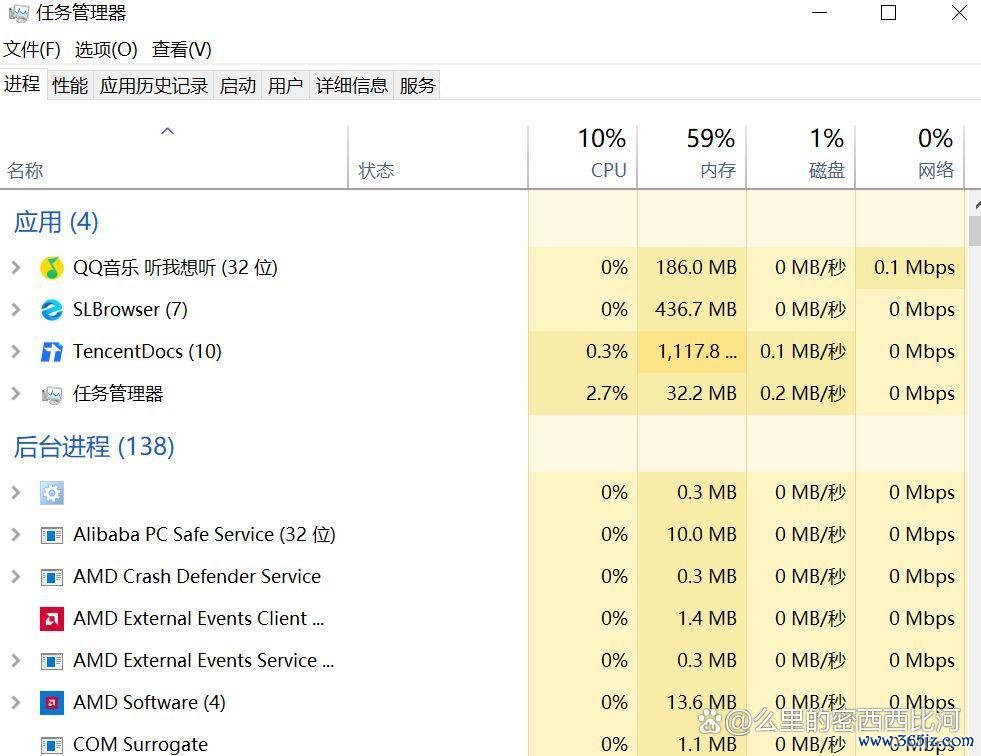Switch to the 性能 tab
The width and height of the screenshot is (981, 756).
(70, 86)
